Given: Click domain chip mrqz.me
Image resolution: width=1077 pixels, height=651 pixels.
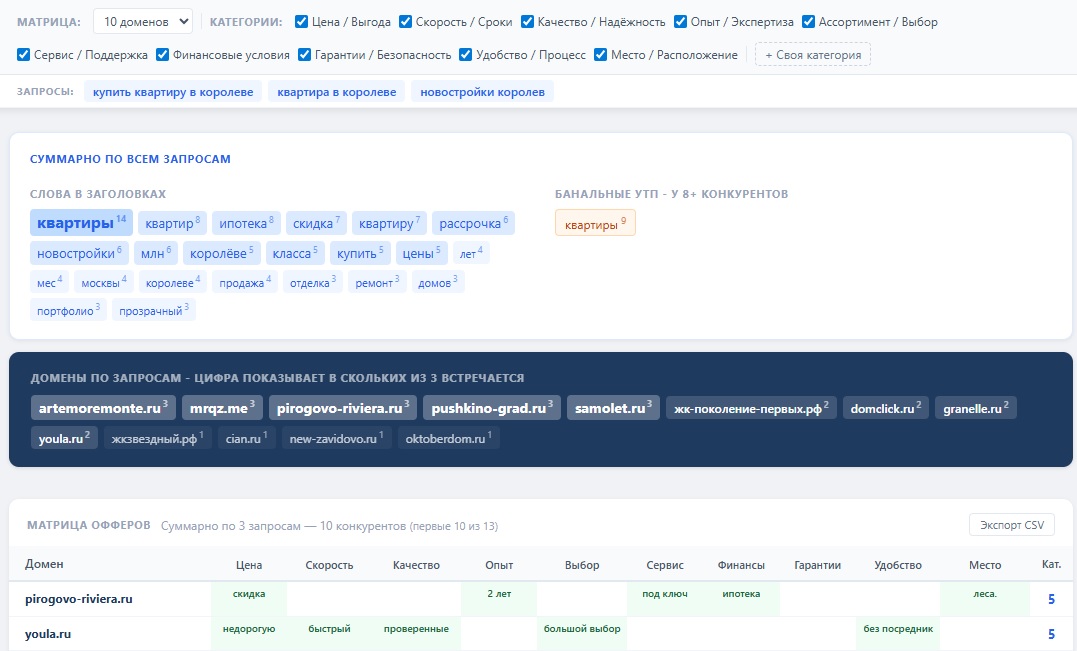Looking at the screenshot, I should (222, 407).
